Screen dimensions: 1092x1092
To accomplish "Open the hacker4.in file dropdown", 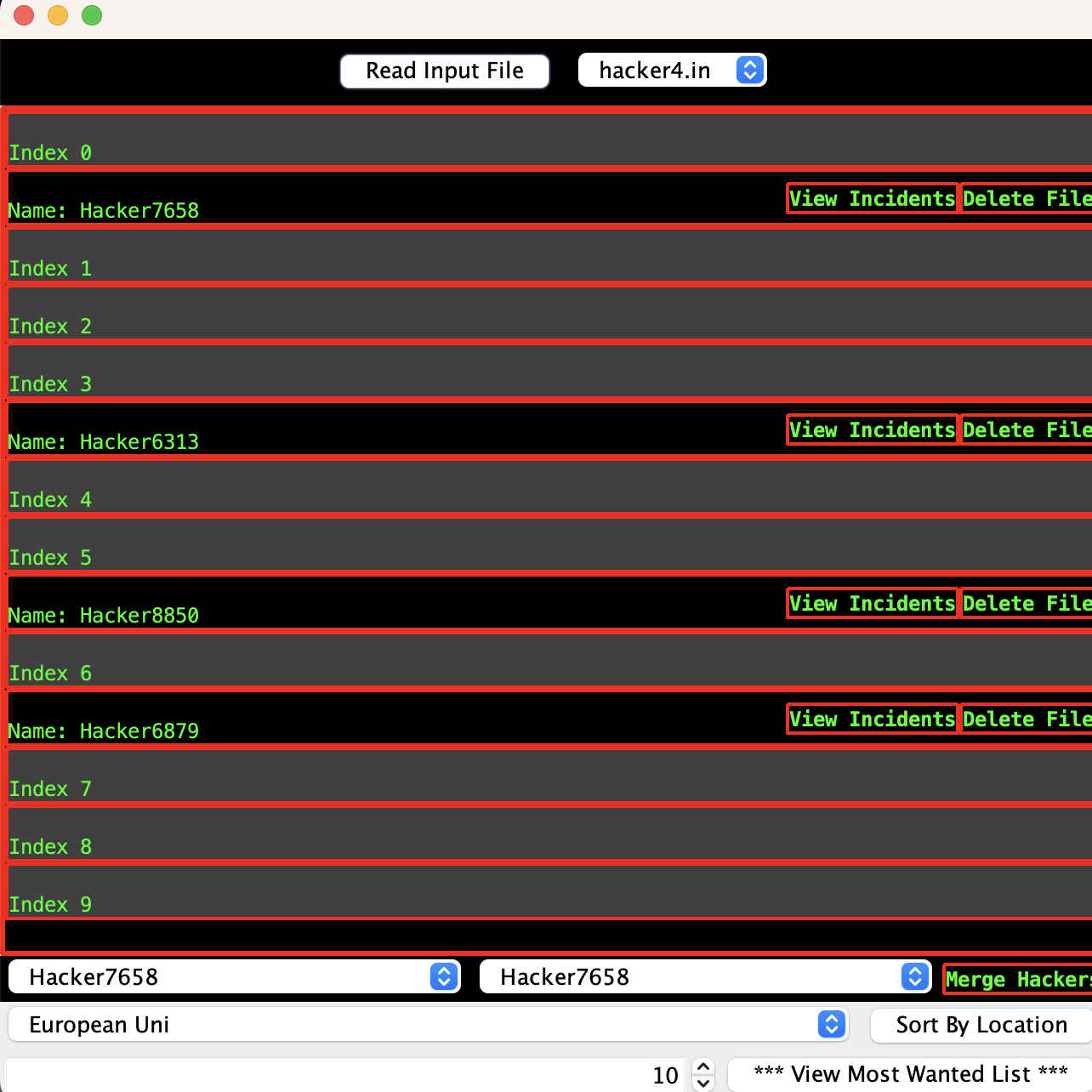I will tap(672, 70).
